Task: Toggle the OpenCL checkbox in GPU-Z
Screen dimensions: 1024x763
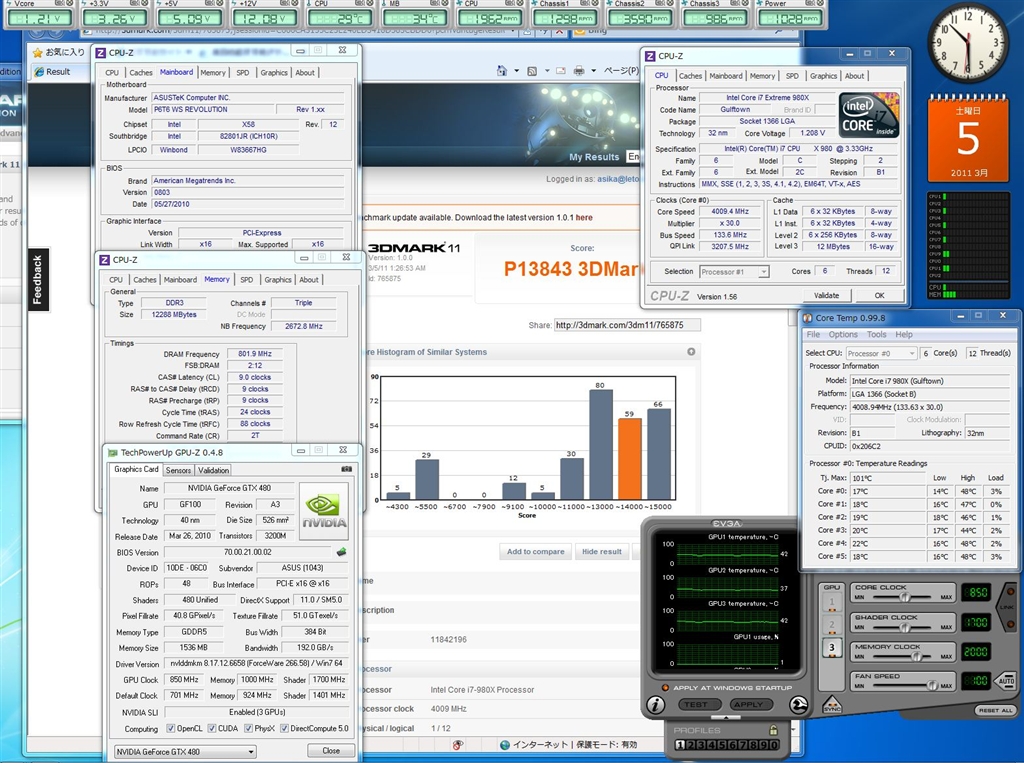Action: pyautogui.click(x=169, y=728)
